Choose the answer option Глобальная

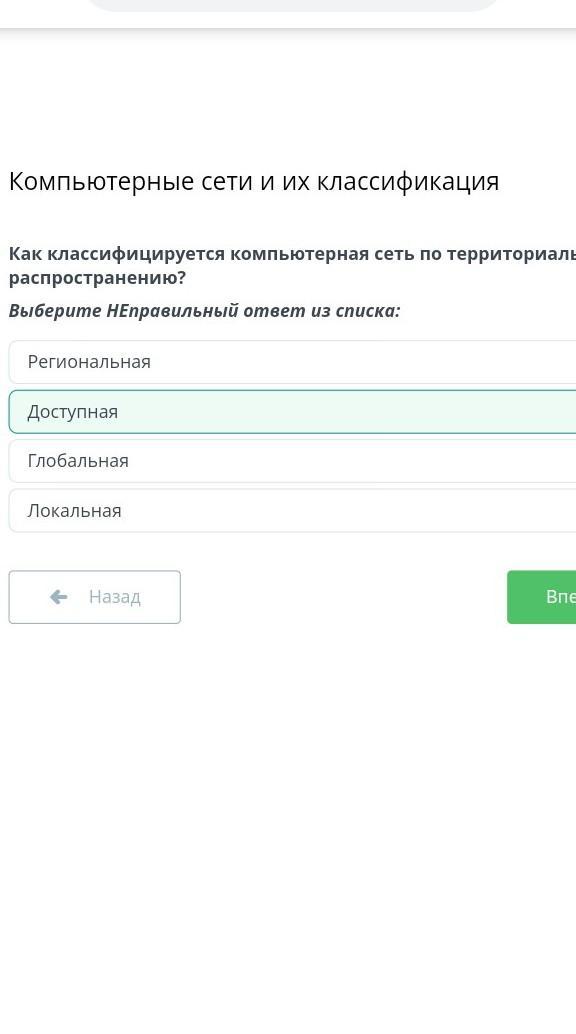tap(292, 461)
